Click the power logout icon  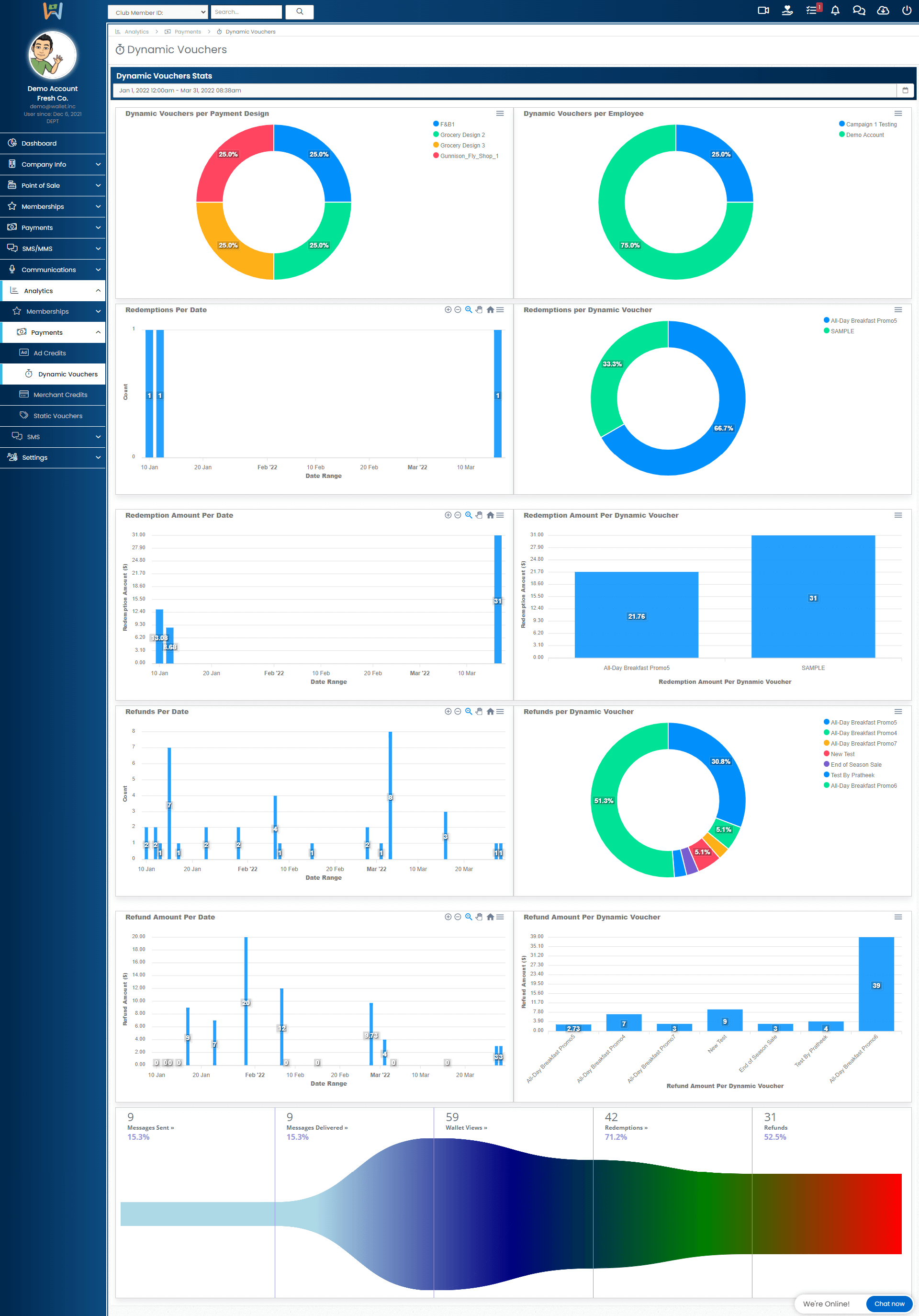[x=907, y=11]
